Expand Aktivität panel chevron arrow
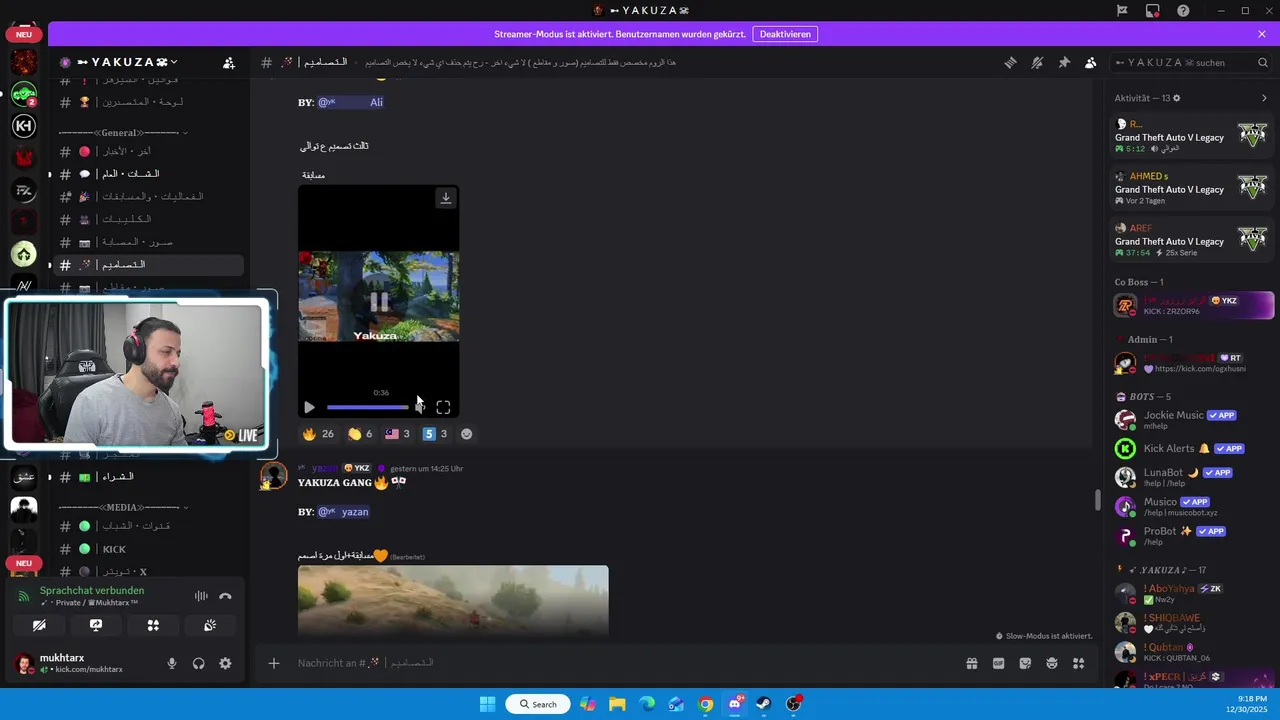Screen dimensions: 1280x720 [1263, 98]
